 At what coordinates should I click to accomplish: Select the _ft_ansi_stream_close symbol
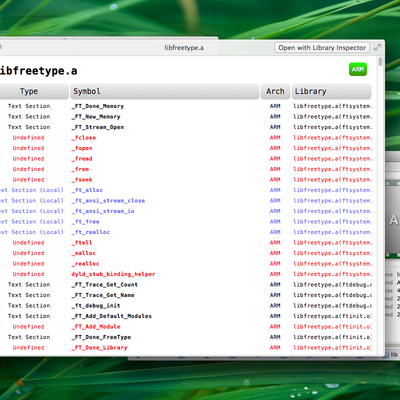point(108,201)
